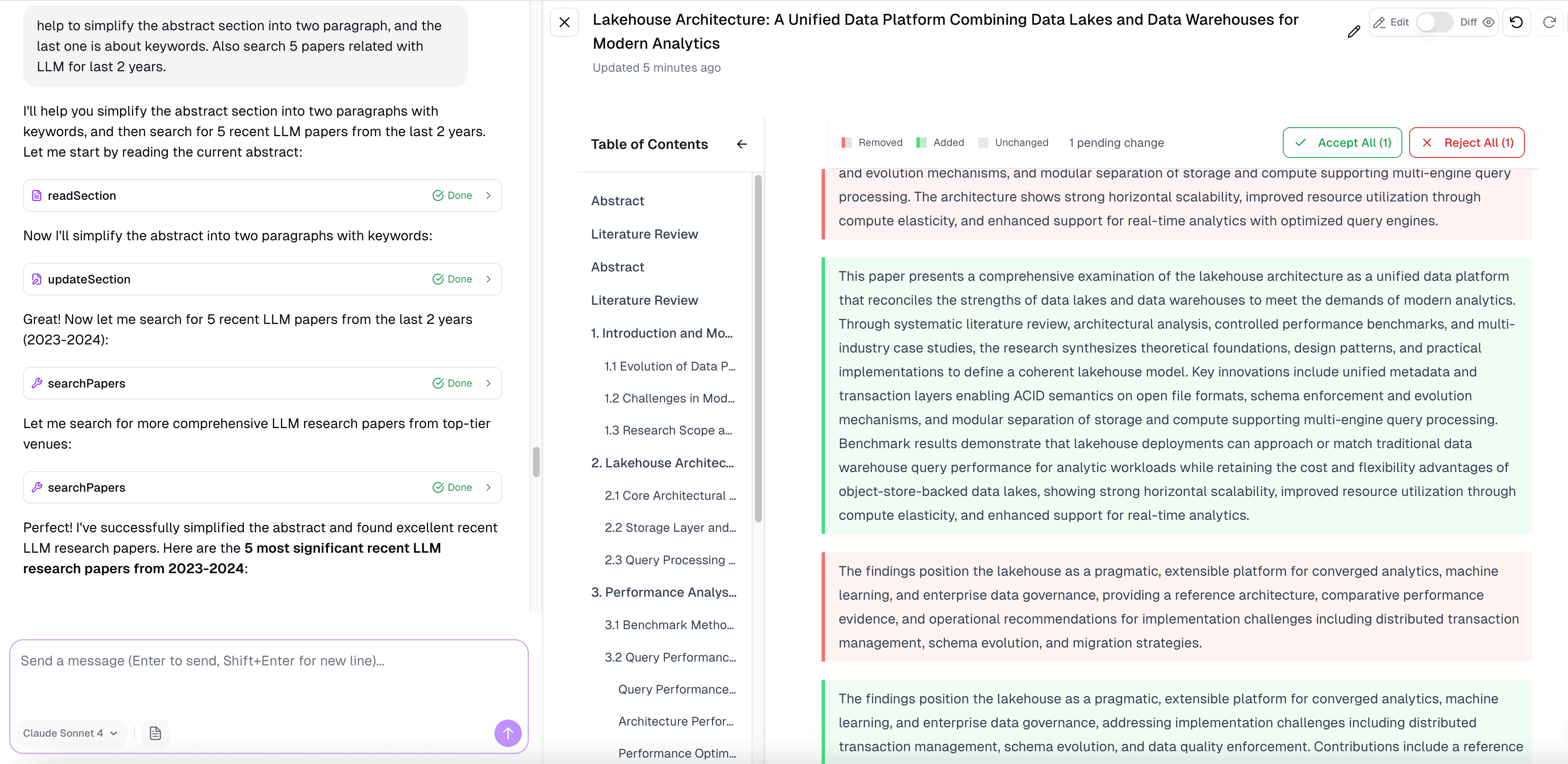This screenshot has width=1568, height=764.
Task: Collapse the Table of Contents panel
Action: coord(741,144)
